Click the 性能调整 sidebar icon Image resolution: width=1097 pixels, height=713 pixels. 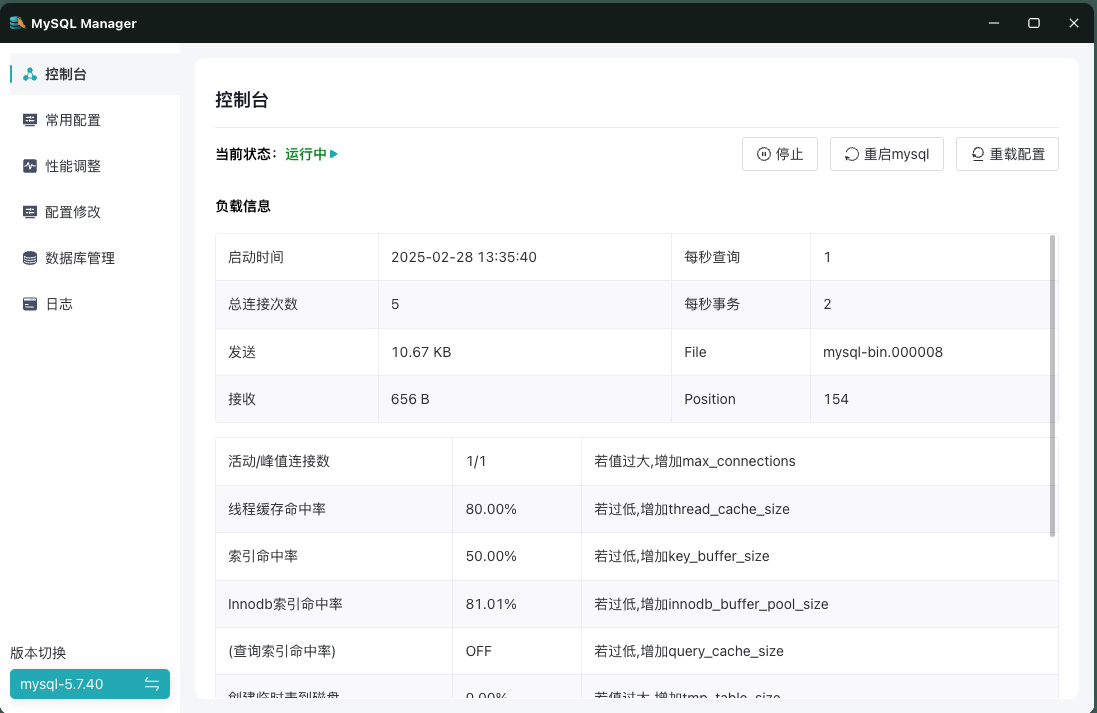tap(29, 166)
